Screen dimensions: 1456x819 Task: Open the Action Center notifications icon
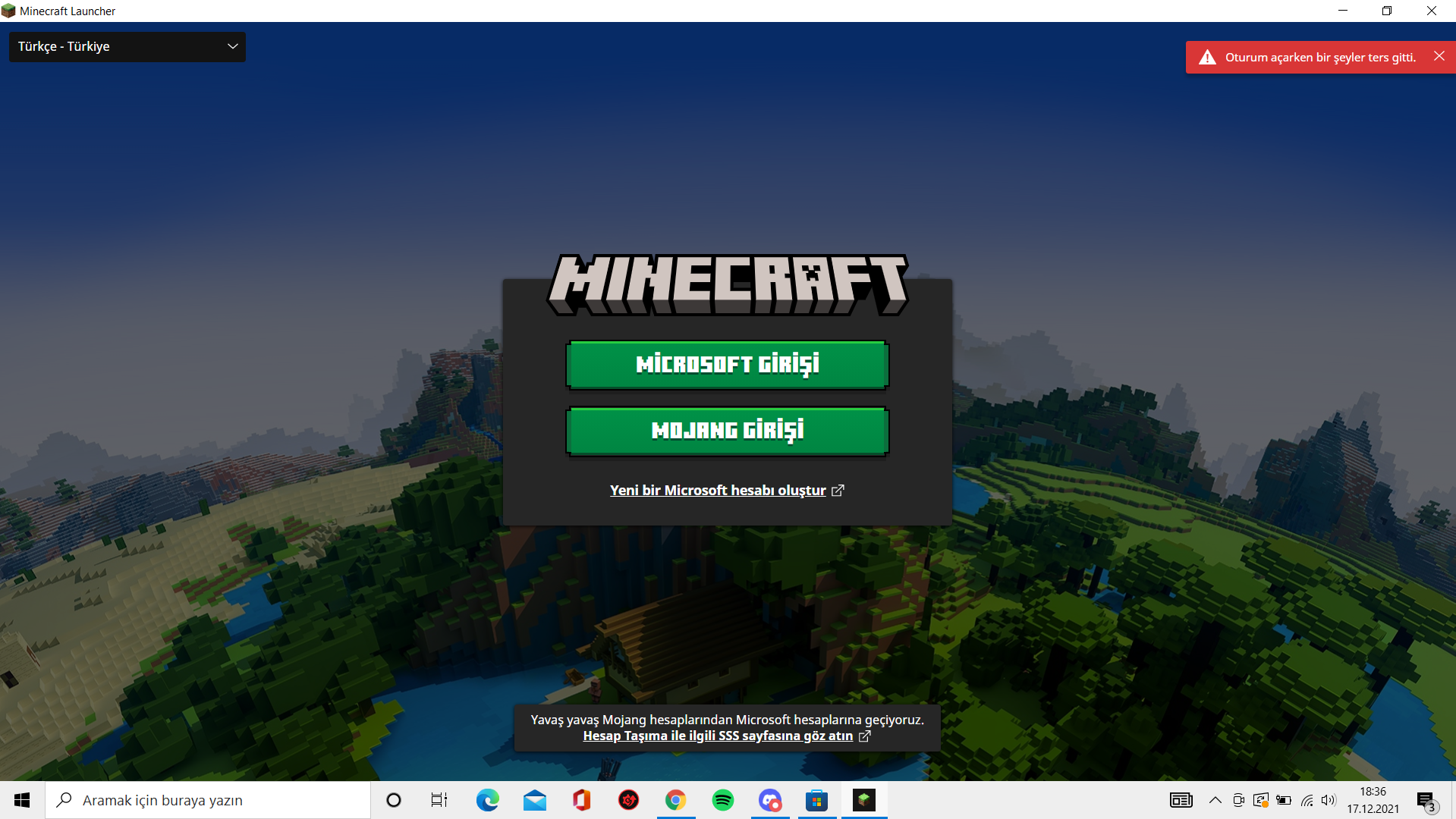click(x=1426, y=801)
